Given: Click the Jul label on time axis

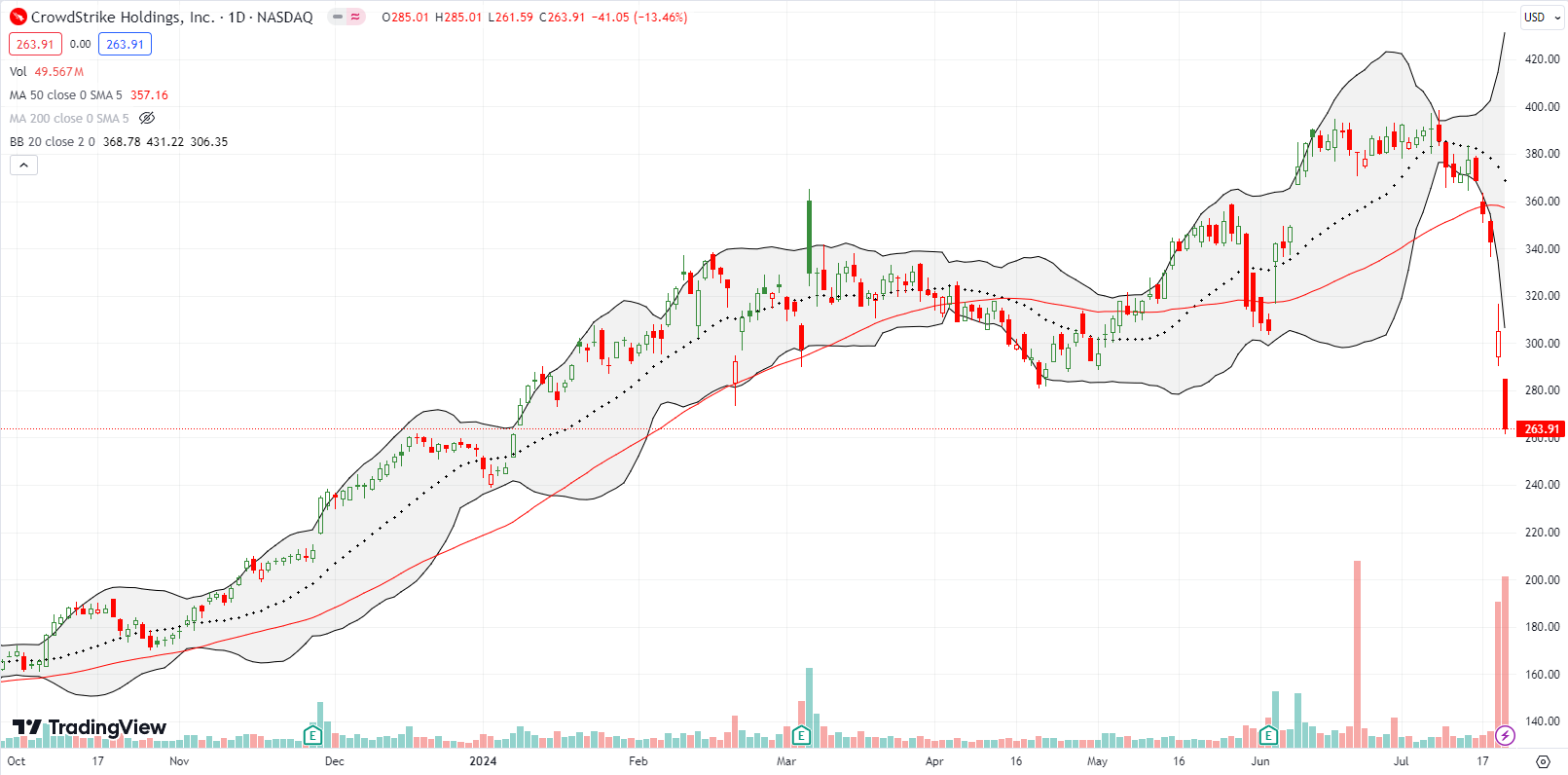Looking at the screenshot, I should click(1401, 761).
